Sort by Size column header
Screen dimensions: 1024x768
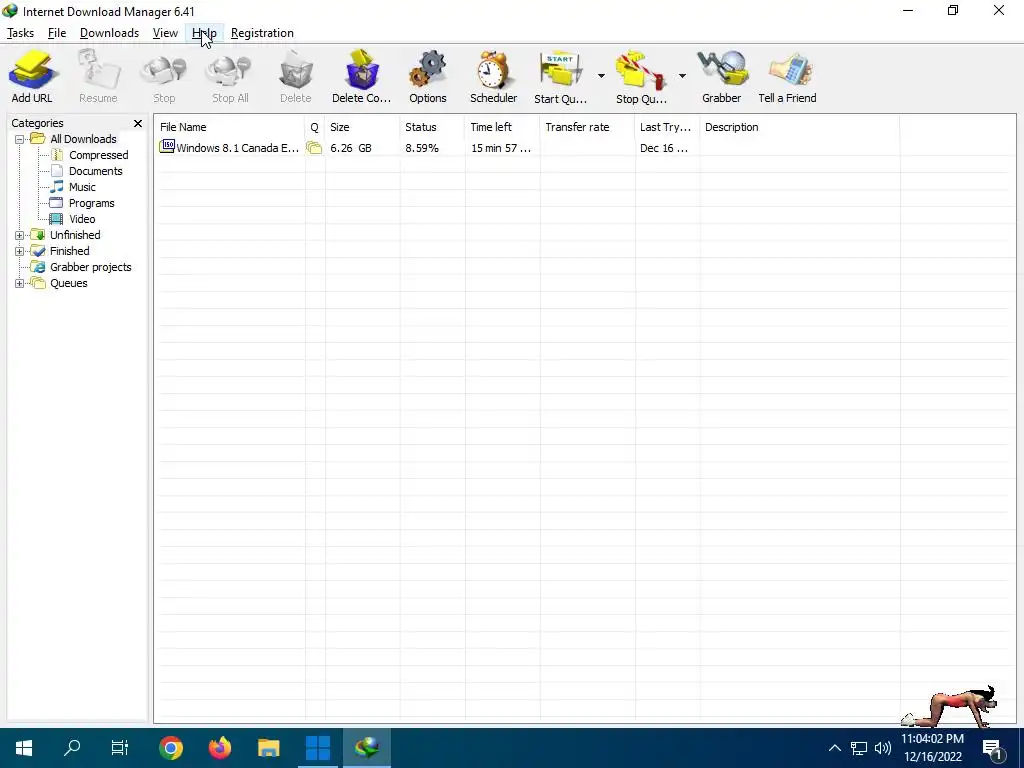pyautogui.click(x=362, y=127)
